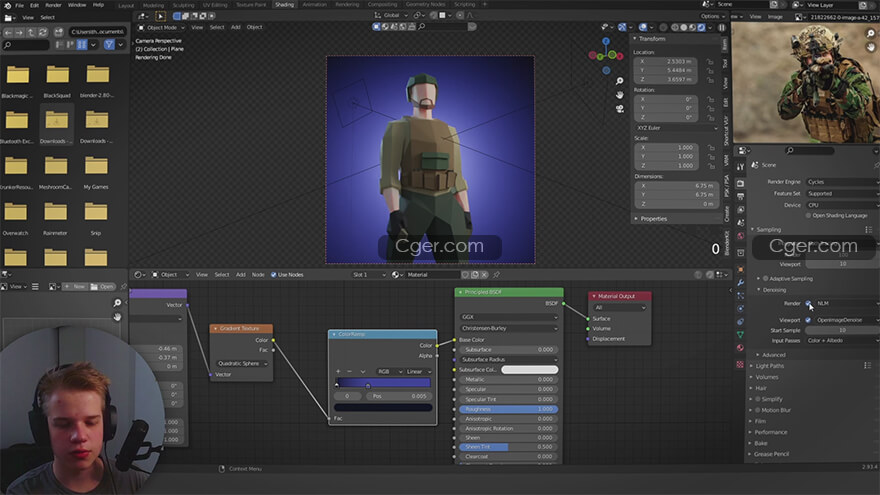Click the Start Sample value field
Image resolution: width=880 pixels, height=495 pixels.
842,331
